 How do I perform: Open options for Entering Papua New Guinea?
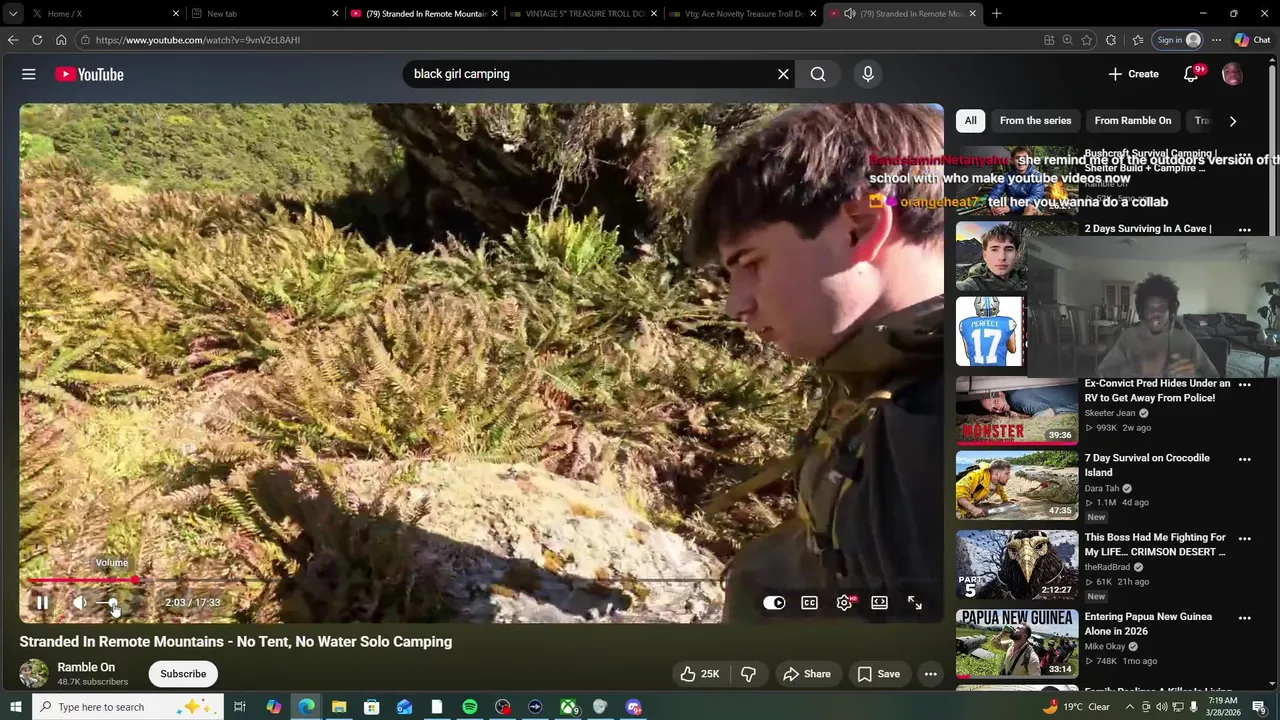pyautogui.click(x=1244, y=618)
